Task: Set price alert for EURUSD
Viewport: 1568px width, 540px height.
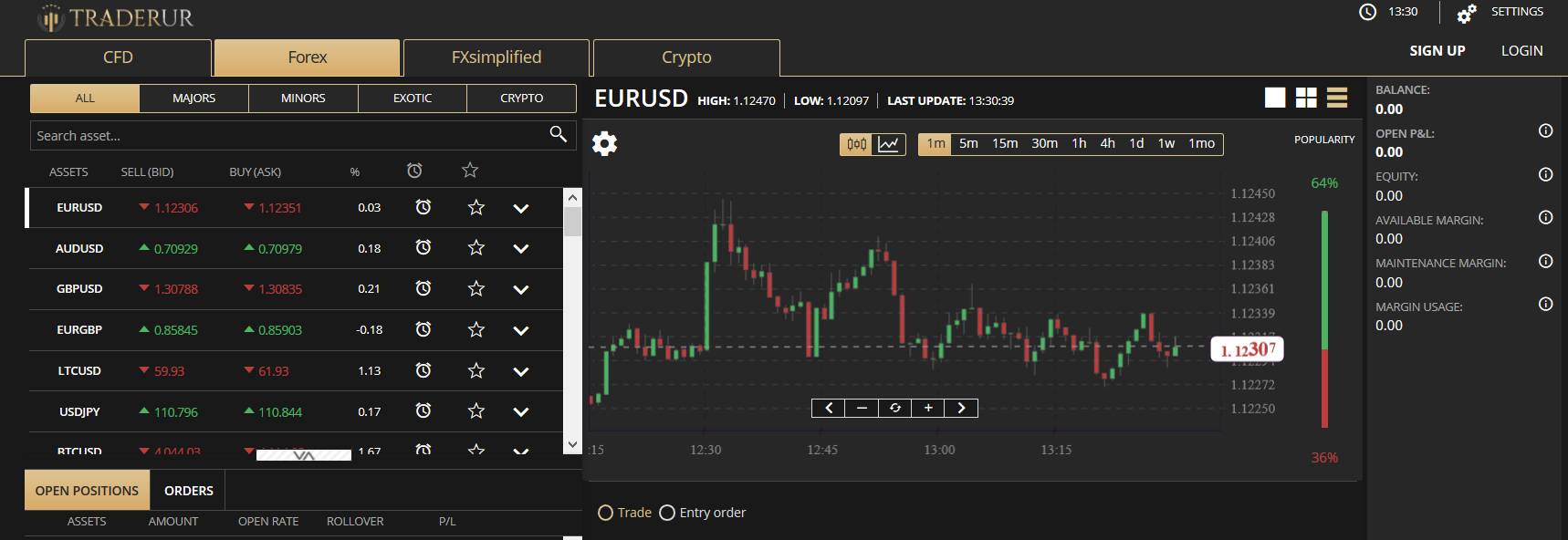Action: pos(423,207)
